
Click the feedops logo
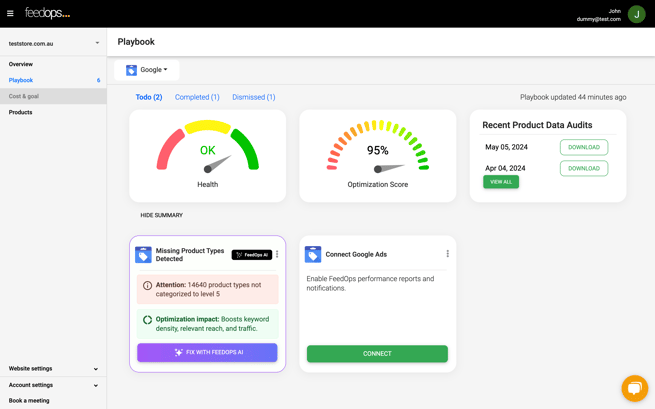(x=47, y=13)
